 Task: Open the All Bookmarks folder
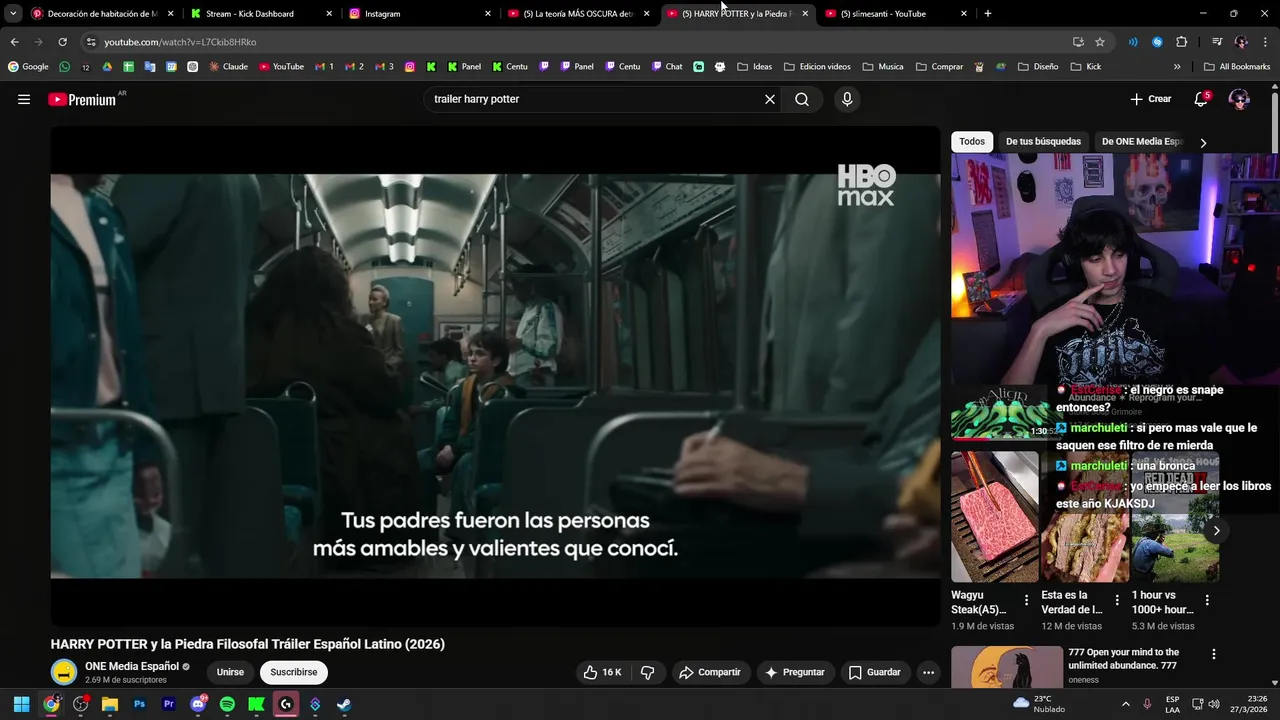pyautogui.click(x=1237, y=67)
